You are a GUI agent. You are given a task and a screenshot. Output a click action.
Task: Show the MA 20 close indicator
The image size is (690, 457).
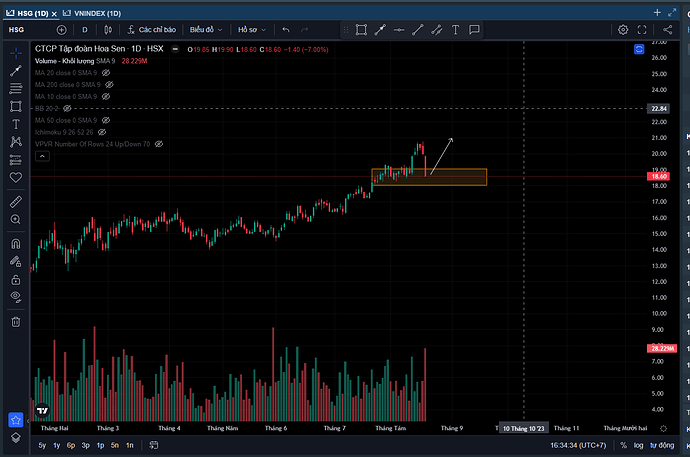click(x=106, y=73)
